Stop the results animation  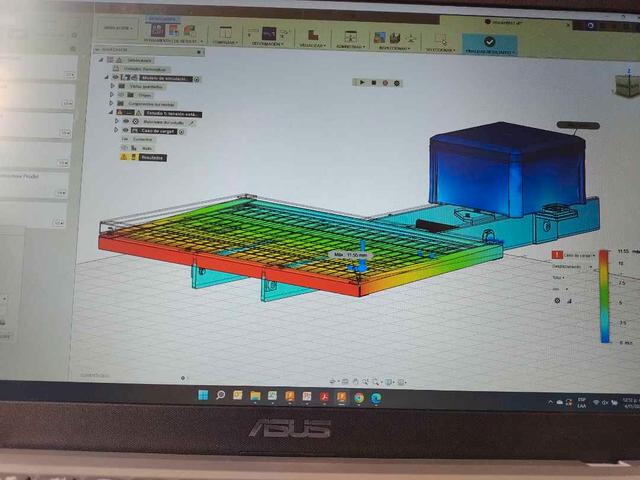[x=373, y=83]
